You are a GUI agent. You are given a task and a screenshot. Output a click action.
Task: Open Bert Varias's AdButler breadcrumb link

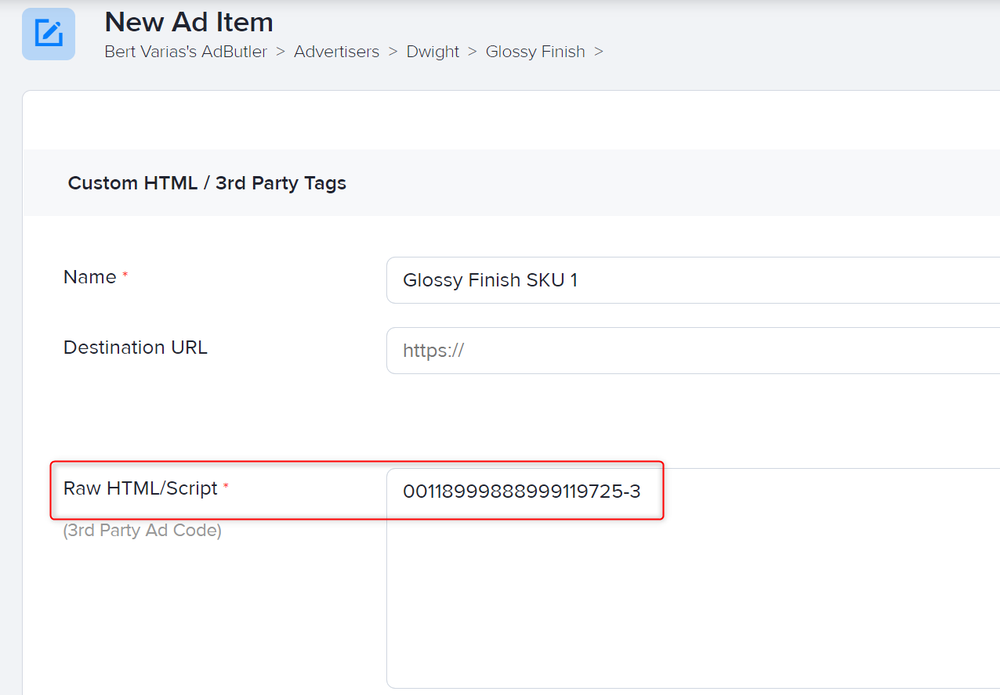tap(186, 52)
